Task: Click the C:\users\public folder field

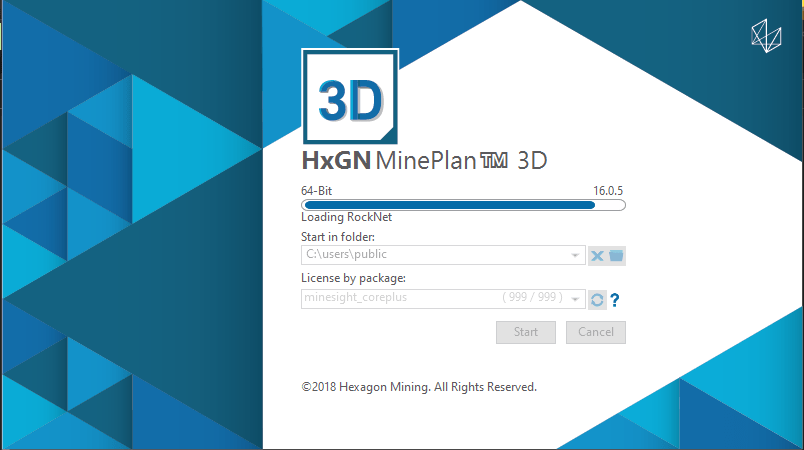Action: (x=443, y=255)
